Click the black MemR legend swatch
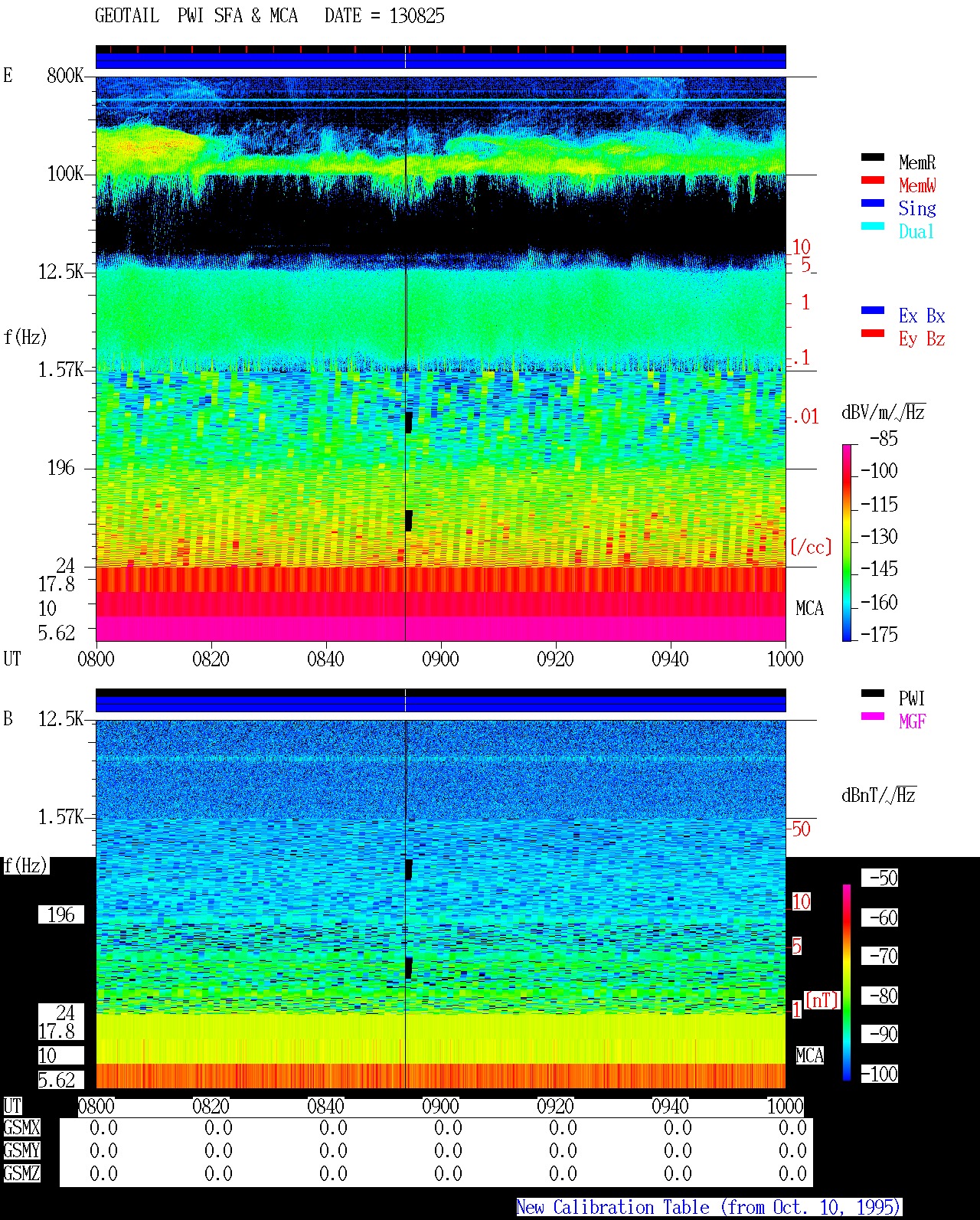 872,157
